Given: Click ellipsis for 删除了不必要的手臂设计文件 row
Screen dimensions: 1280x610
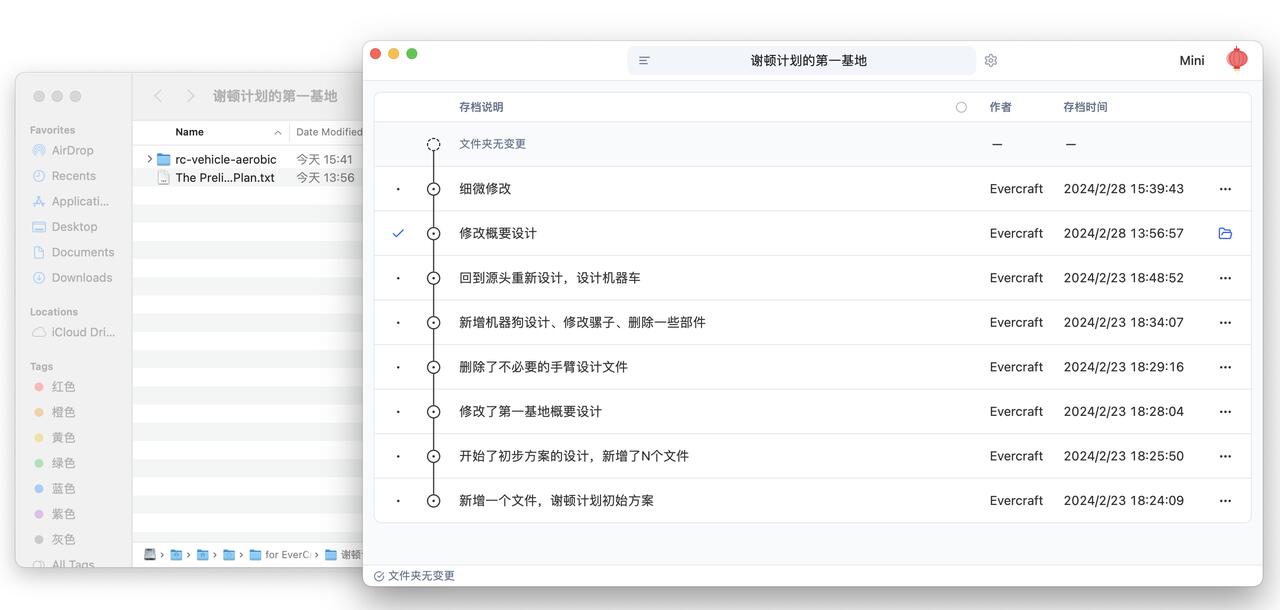Looking at the screenshot, I should click(1225, 367).
